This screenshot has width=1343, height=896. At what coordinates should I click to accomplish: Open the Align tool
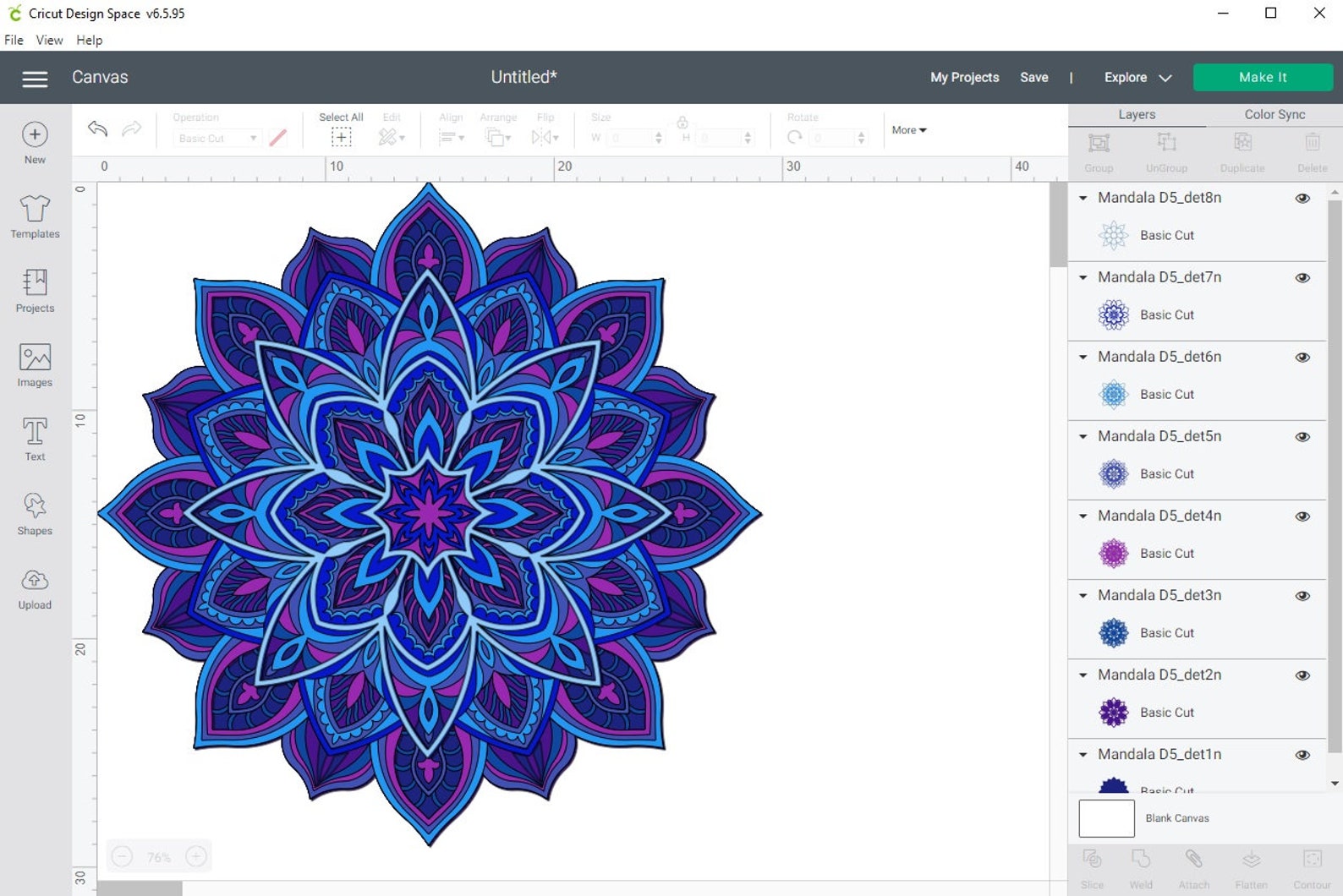tap(452, 137)
